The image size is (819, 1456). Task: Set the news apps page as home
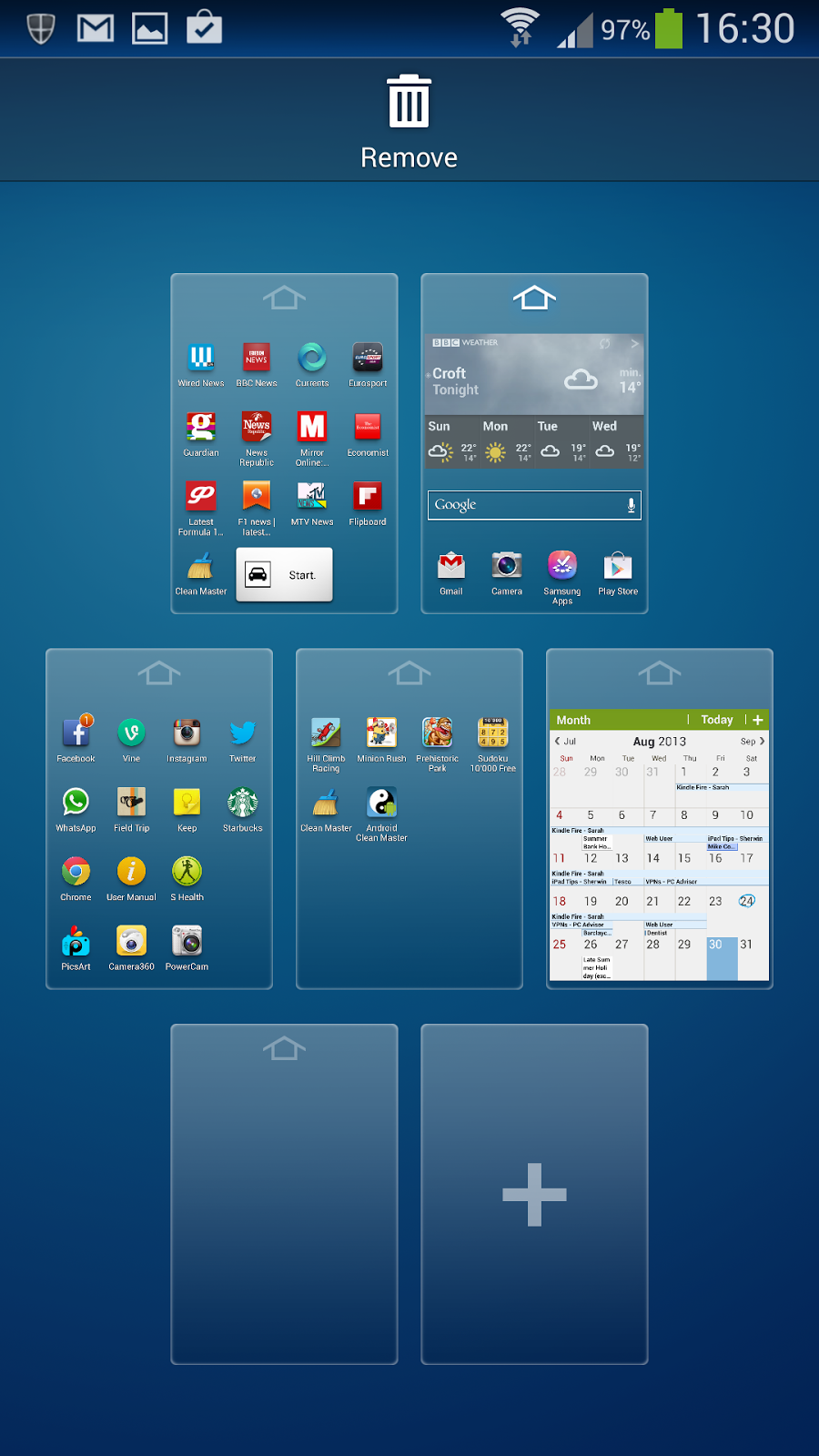tap(284, 298)
